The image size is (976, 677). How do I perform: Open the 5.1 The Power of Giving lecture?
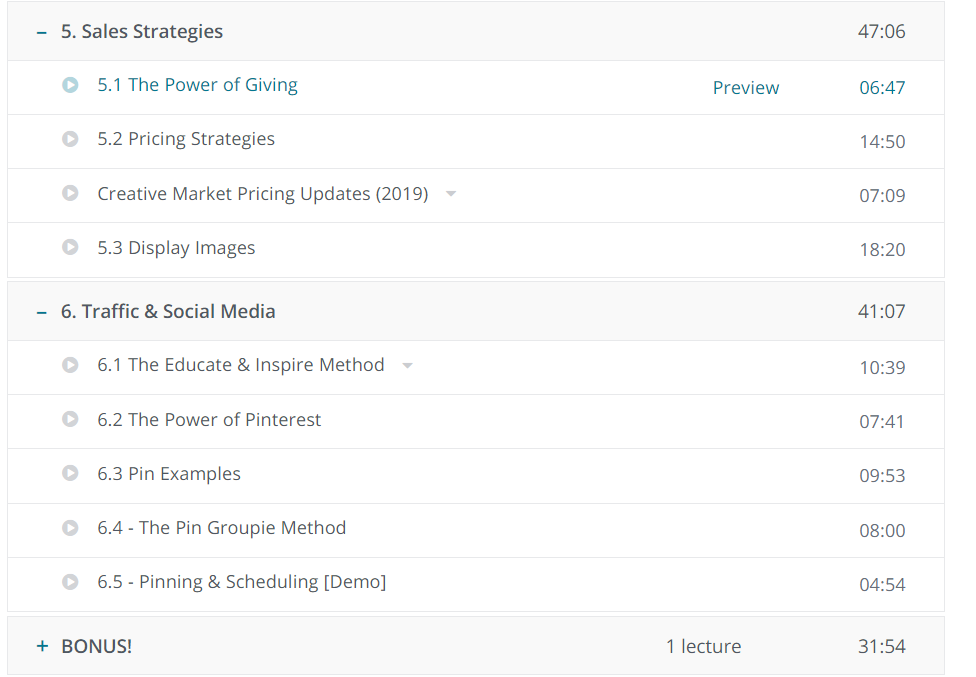coord(197,85)
